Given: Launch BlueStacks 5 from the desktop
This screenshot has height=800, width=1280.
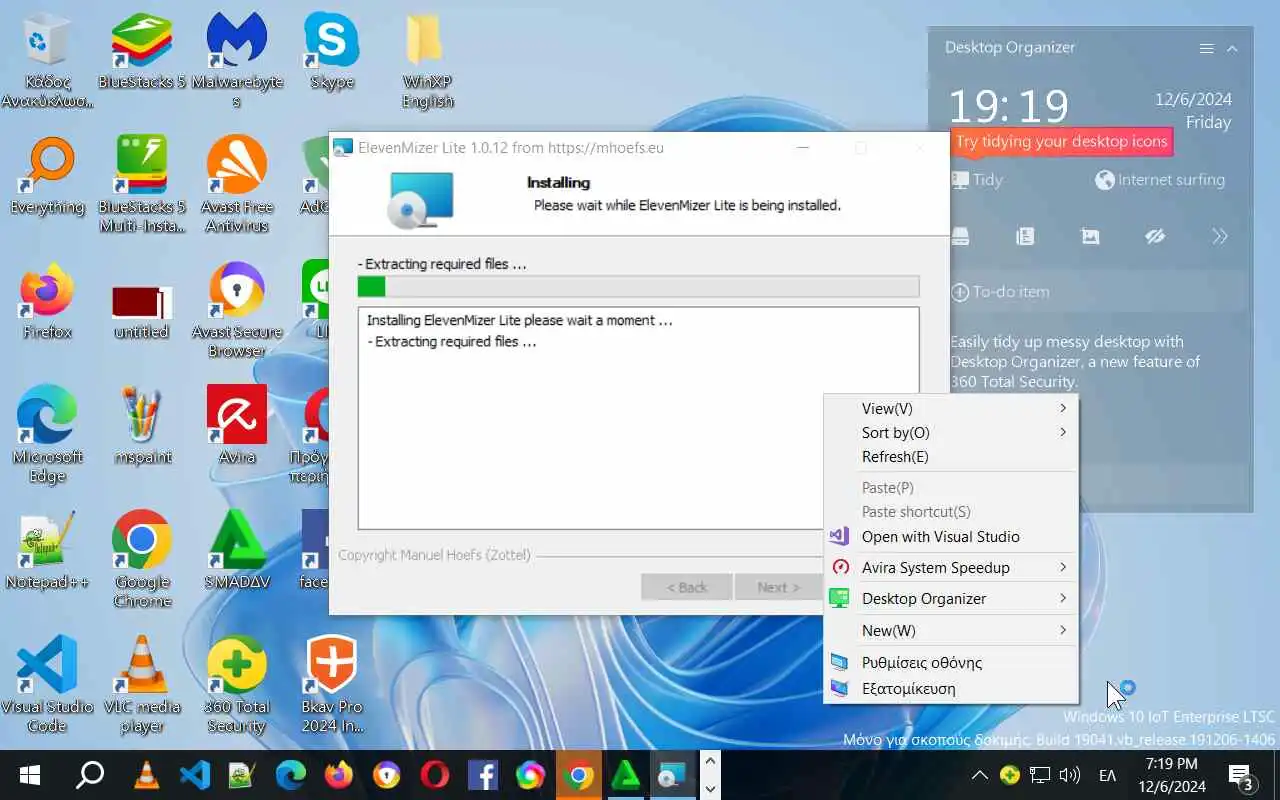Looking at the screenshot, I should [142, 52].
